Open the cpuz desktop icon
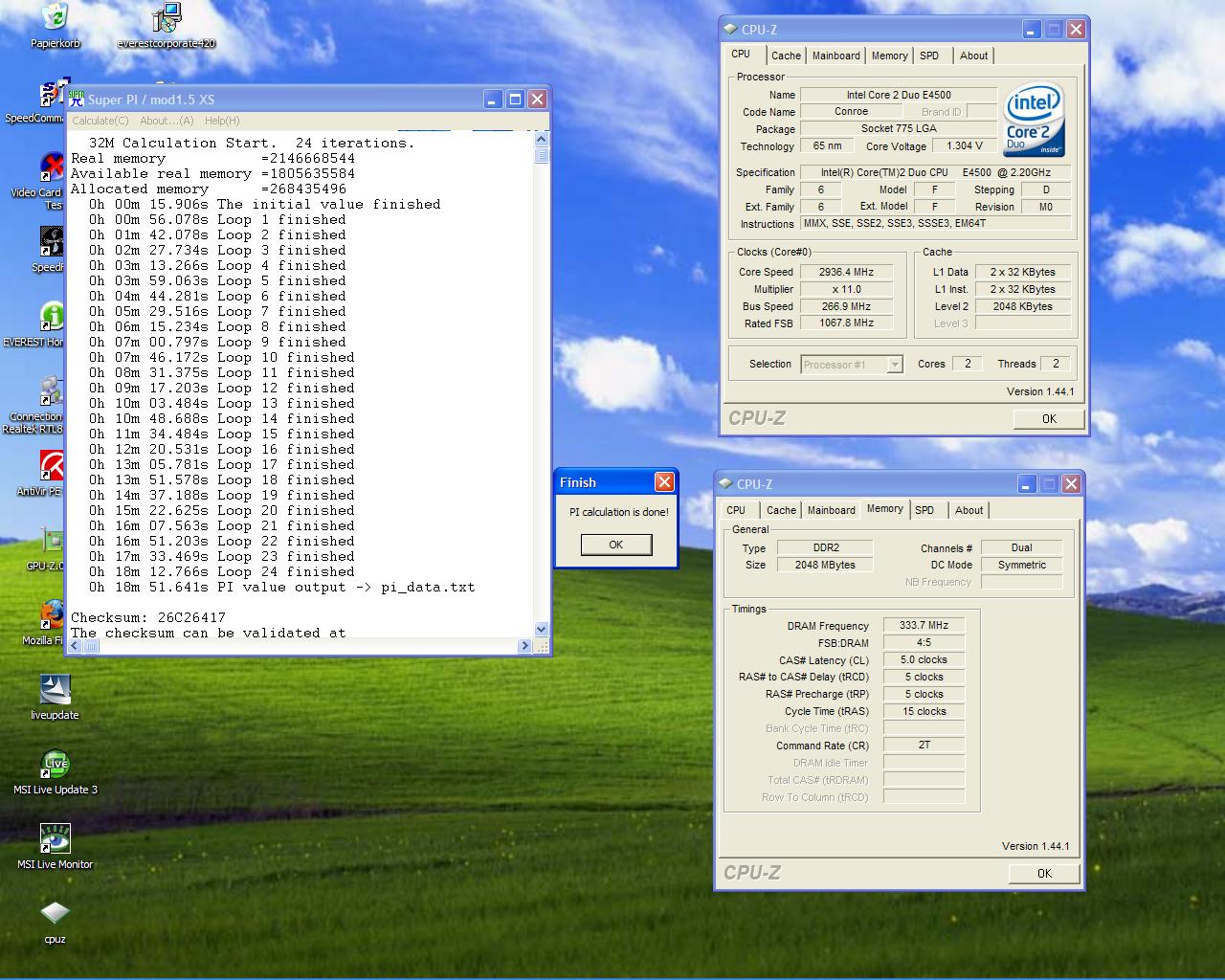 (55, 913)
